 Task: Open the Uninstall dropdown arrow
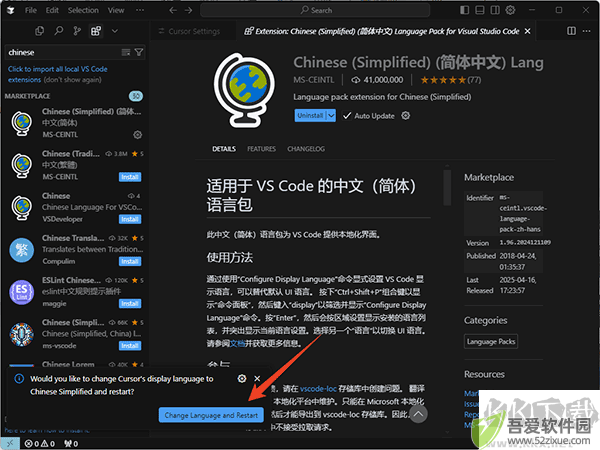[331, 116]
